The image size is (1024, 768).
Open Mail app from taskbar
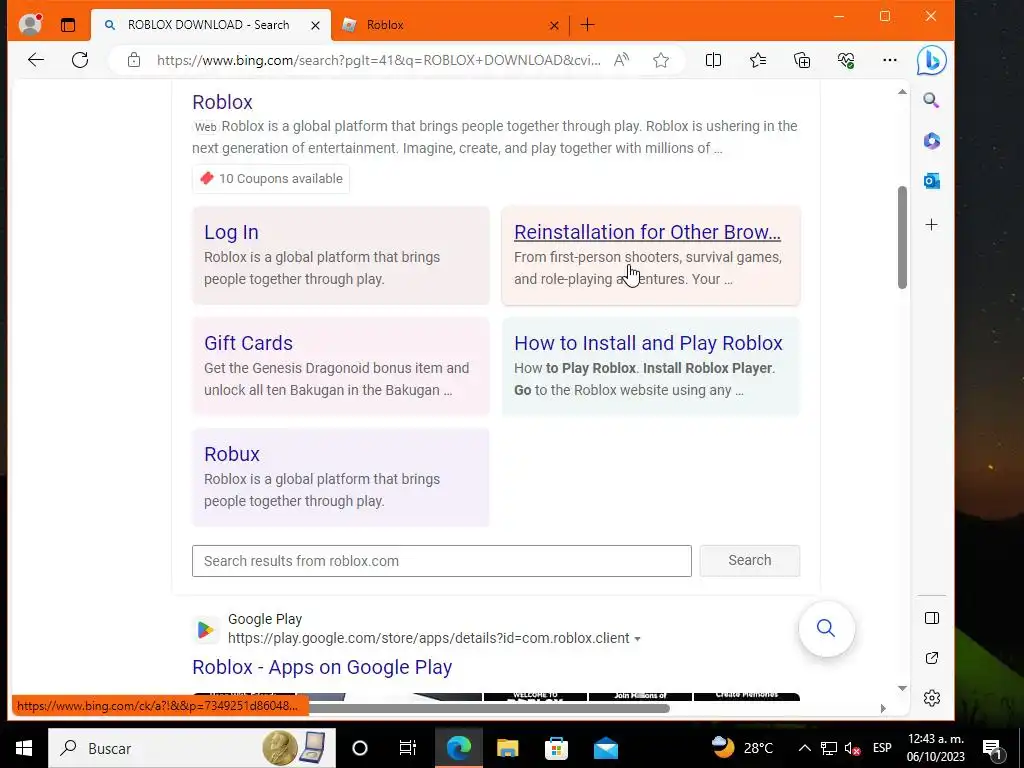coord(605,748)
